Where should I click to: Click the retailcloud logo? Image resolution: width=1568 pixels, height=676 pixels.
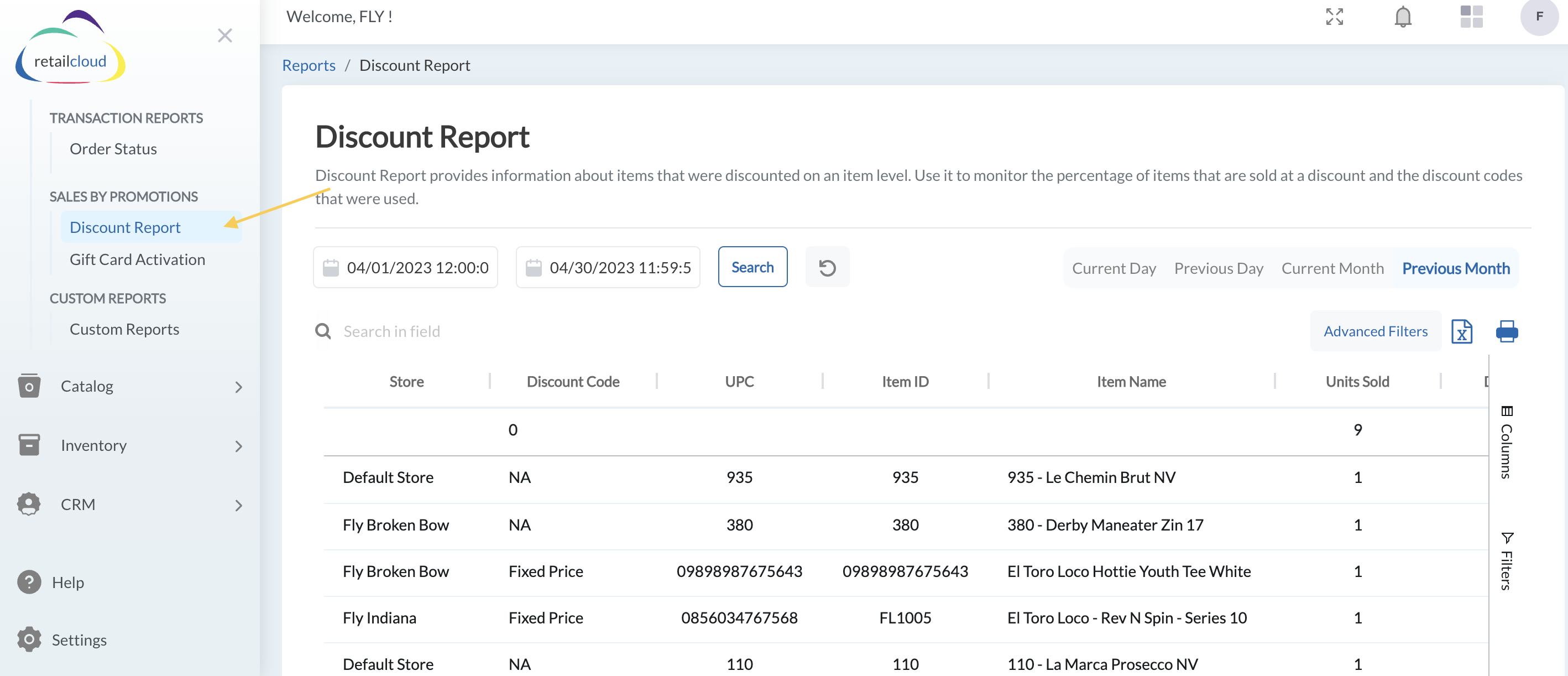(70, 48)
